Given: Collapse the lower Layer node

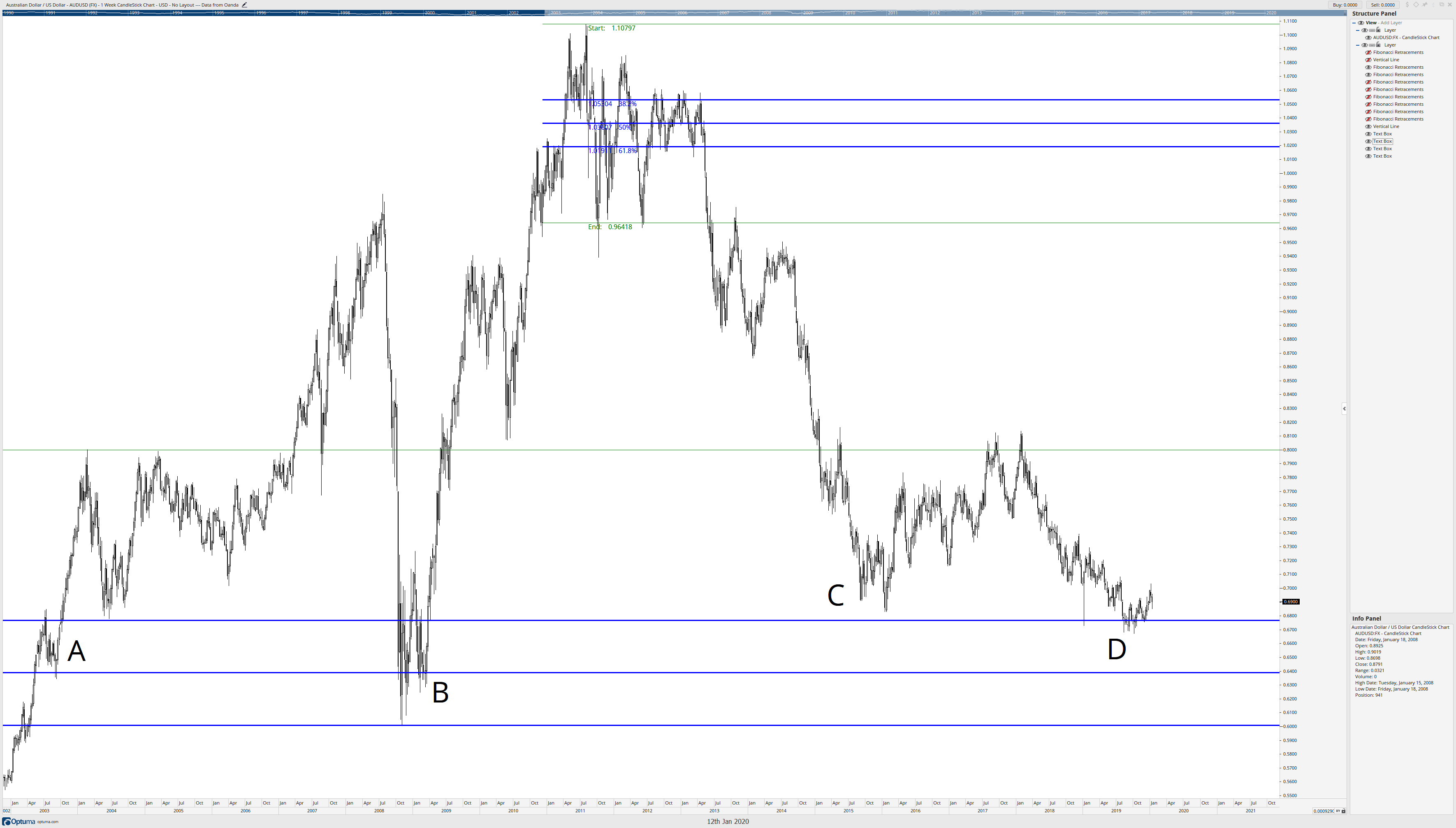Looking at the screenshot, I should click(1358, 45).
